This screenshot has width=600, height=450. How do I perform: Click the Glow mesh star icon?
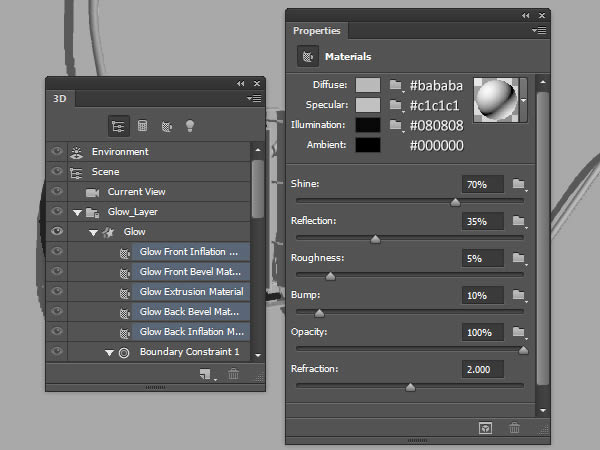[108, 232]
